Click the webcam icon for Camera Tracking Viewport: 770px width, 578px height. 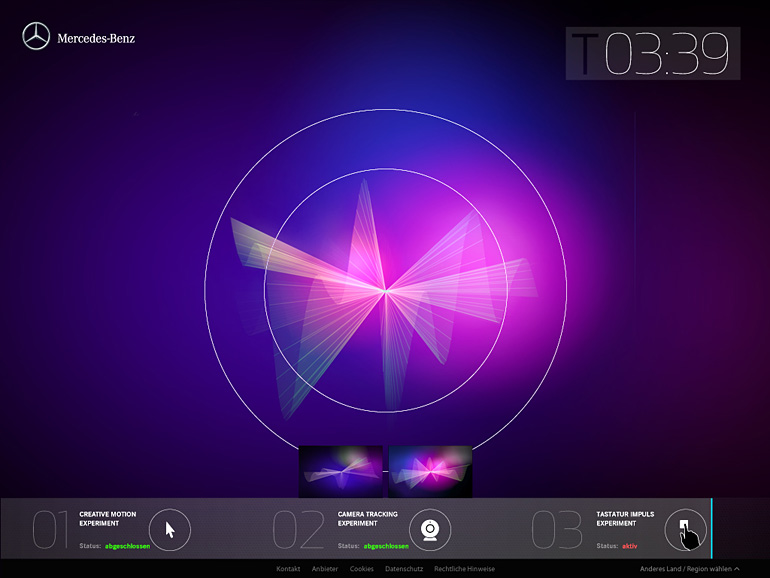429,530
